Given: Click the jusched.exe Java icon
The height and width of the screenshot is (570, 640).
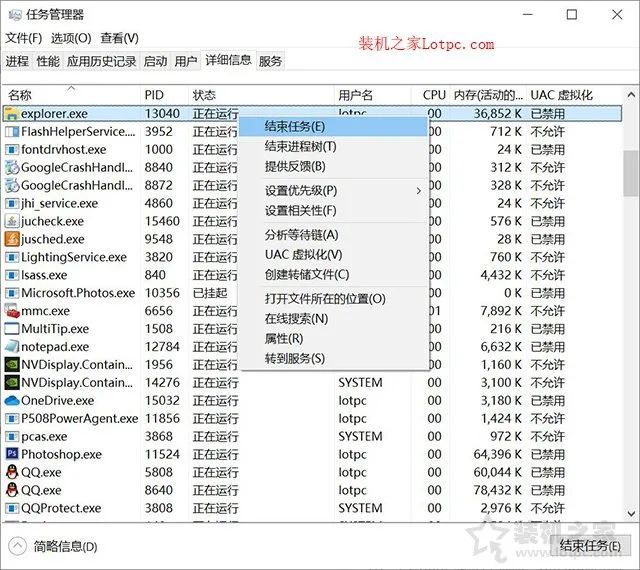Looking at the screenshot, I should [12, 239].
